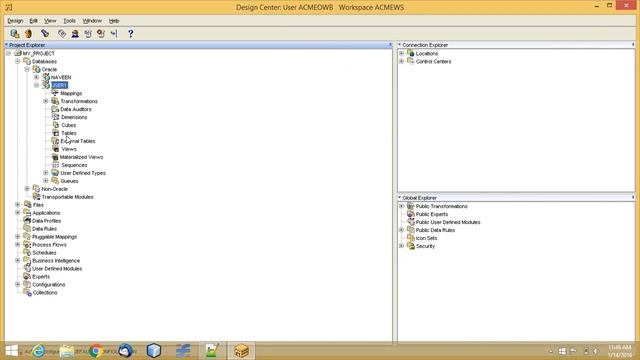Select Public User Defined Modules item
This screenshot has height=360, width=640.
(x=448, y=222)
